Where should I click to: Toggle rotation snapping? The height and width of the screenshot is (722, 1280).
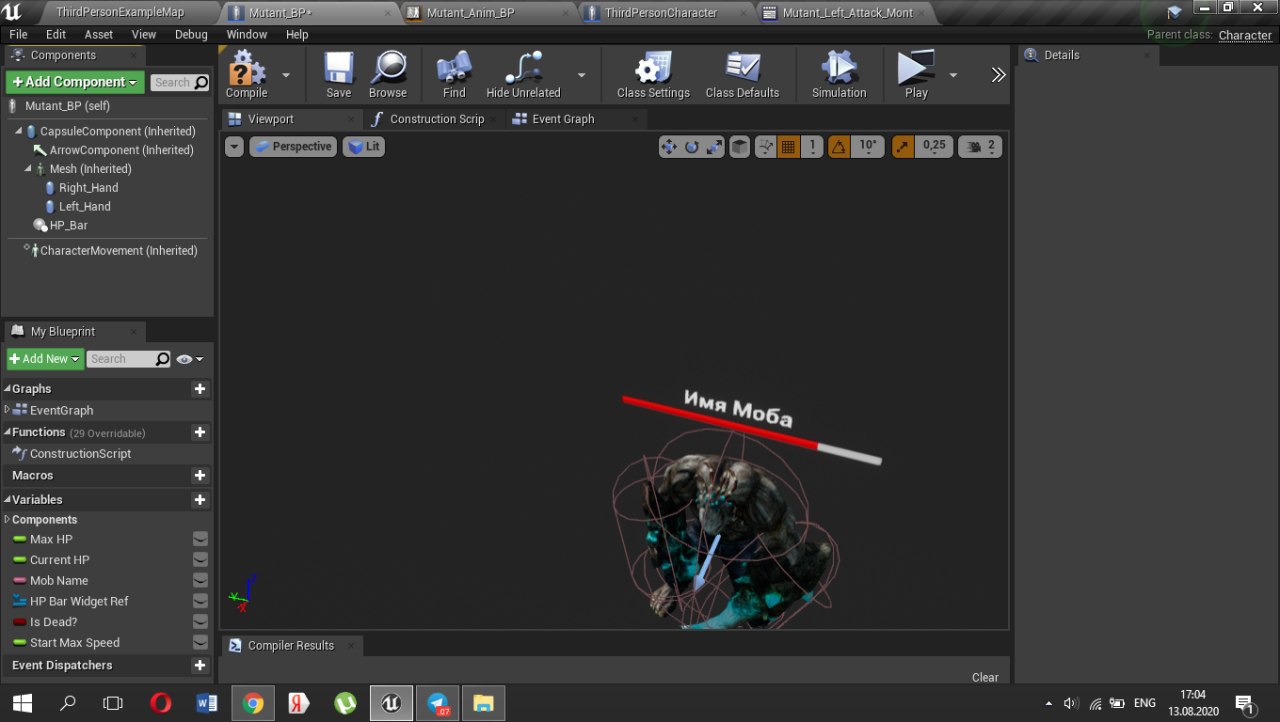pos(839,147)
